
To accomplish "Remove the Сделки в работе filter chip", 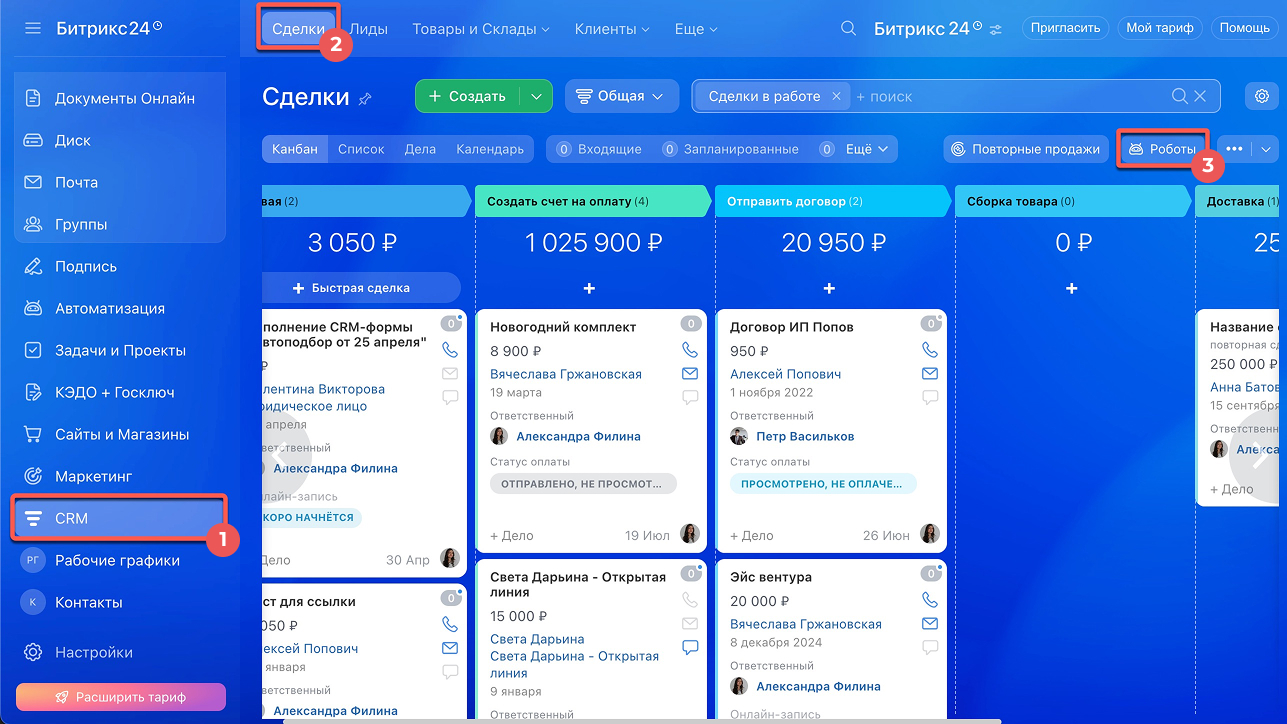I will click(836, 96).
